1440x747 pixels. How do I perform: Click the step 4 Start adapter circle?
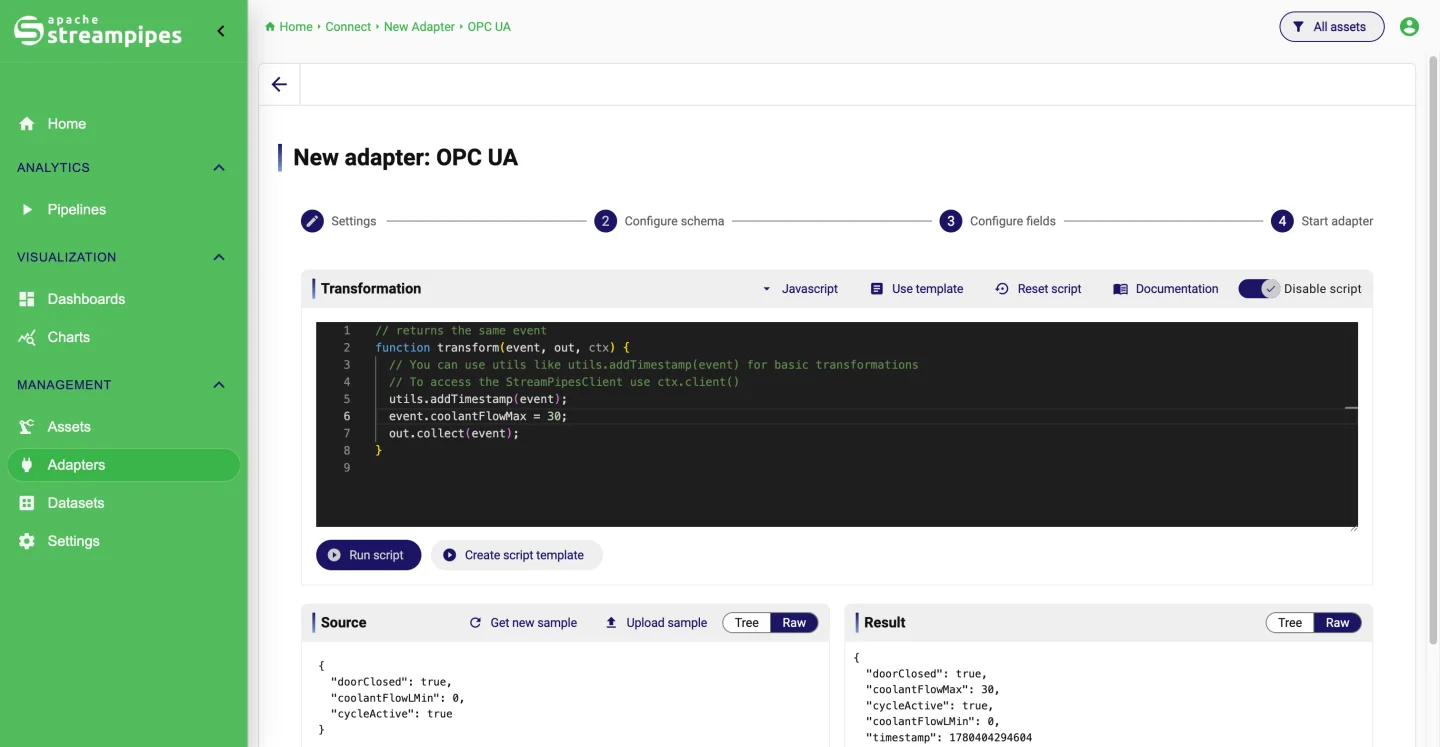[x=1282, y=221]
